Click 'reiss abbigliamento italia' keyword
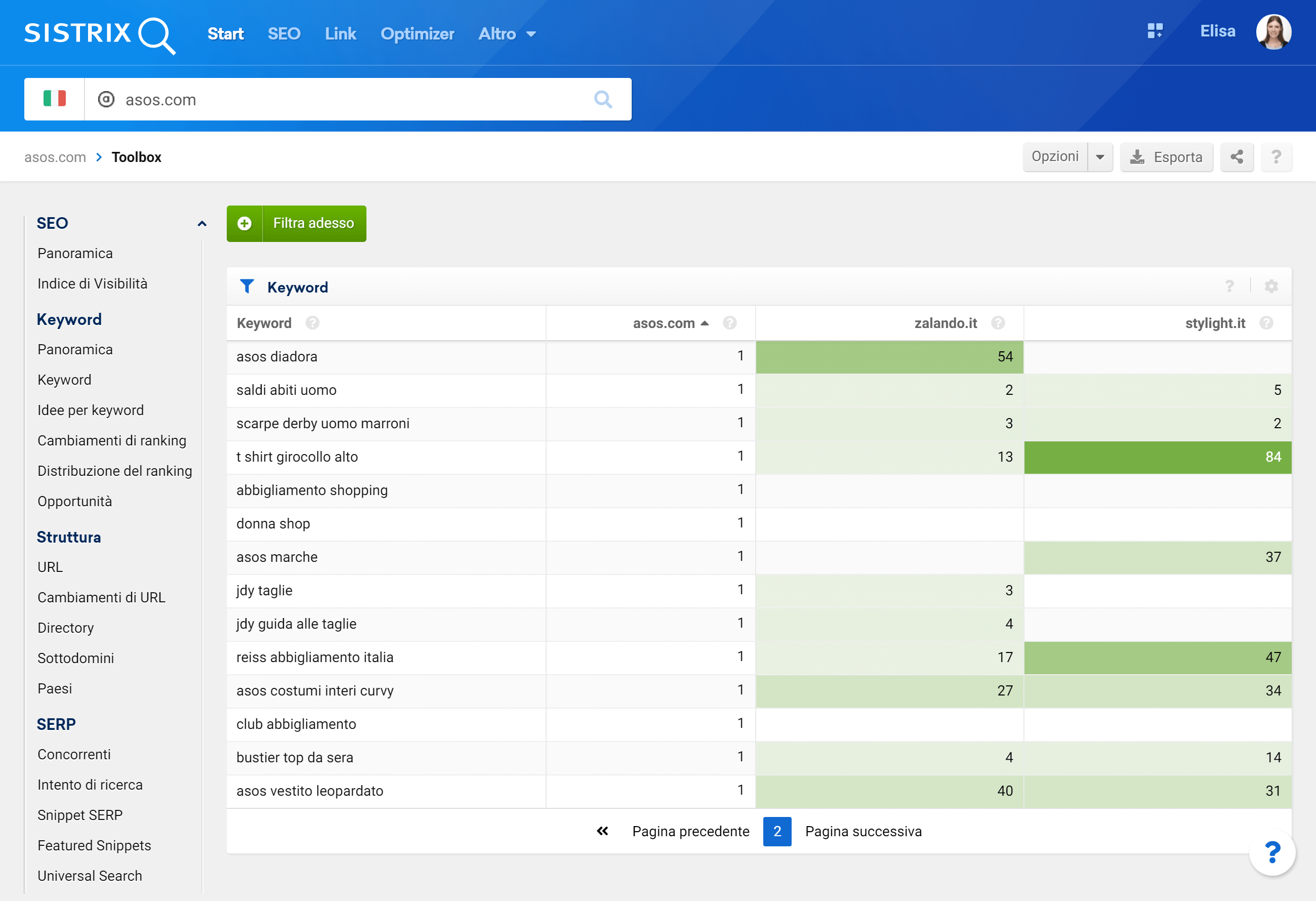This screenshot has height=901, width=1316. [315, 657]
